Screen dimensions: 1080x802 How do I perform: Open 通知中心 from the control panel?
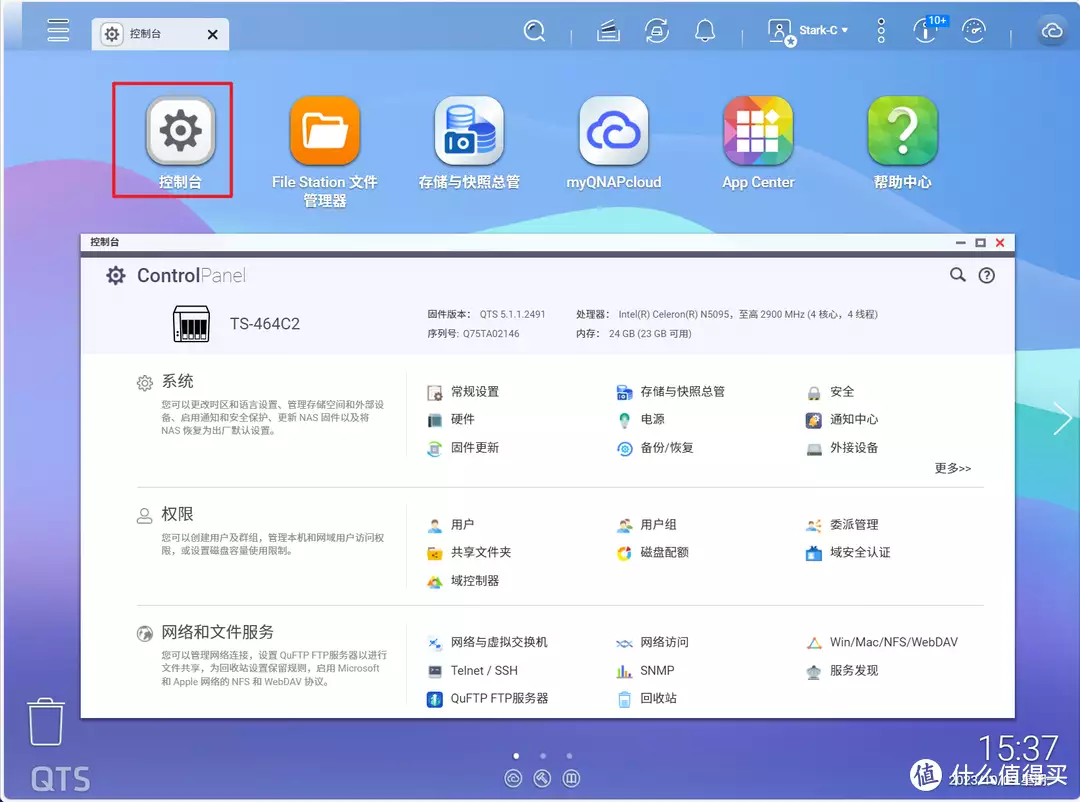[x=842, y=420]
